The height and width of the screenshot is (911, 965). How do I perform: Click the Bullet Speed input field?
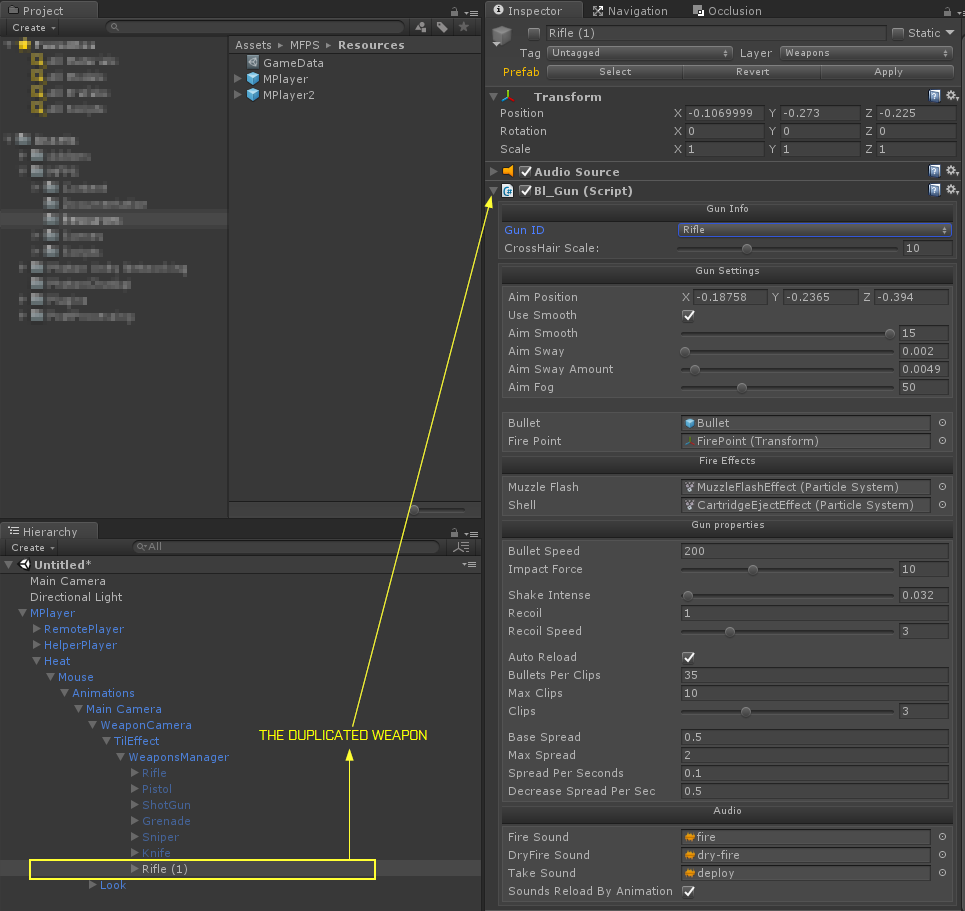pos(814,551)
